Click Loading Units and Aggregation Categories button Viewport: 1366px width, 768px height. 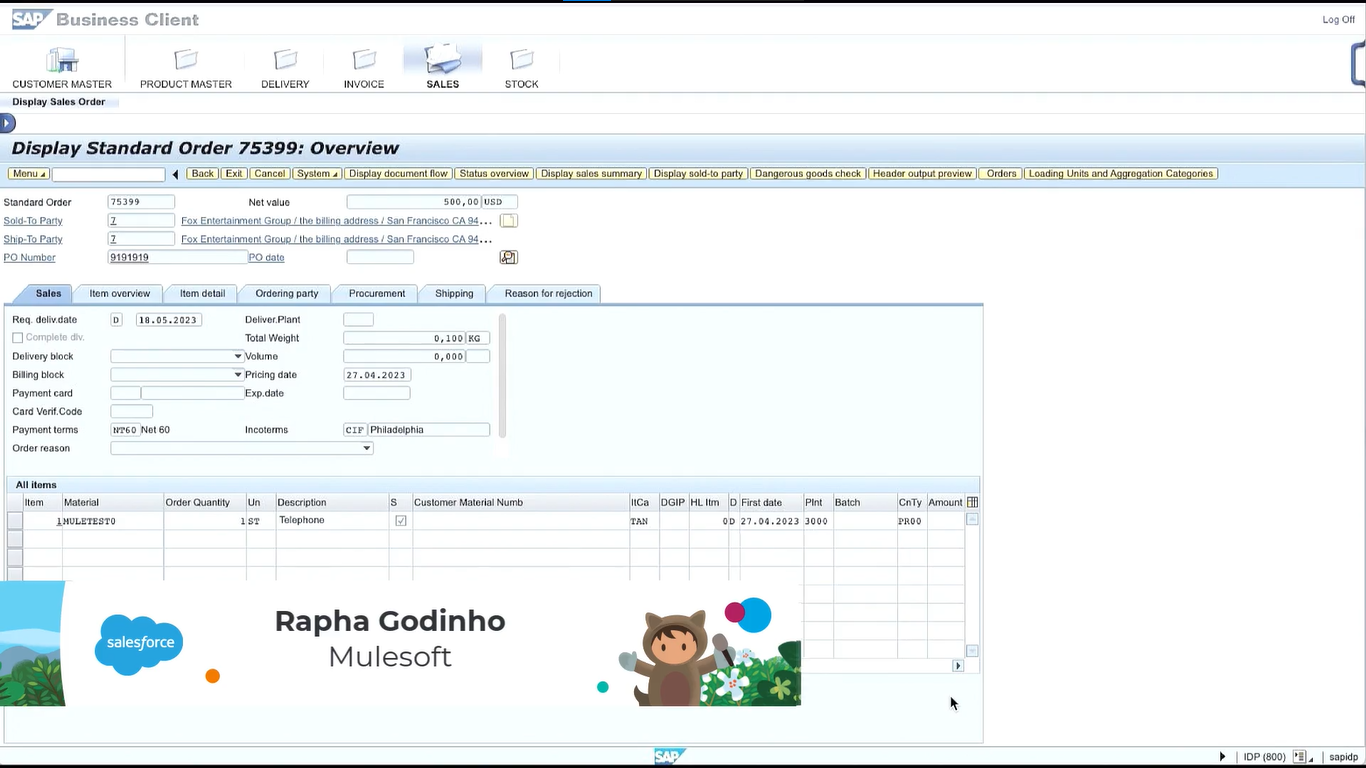(1121, 174)
